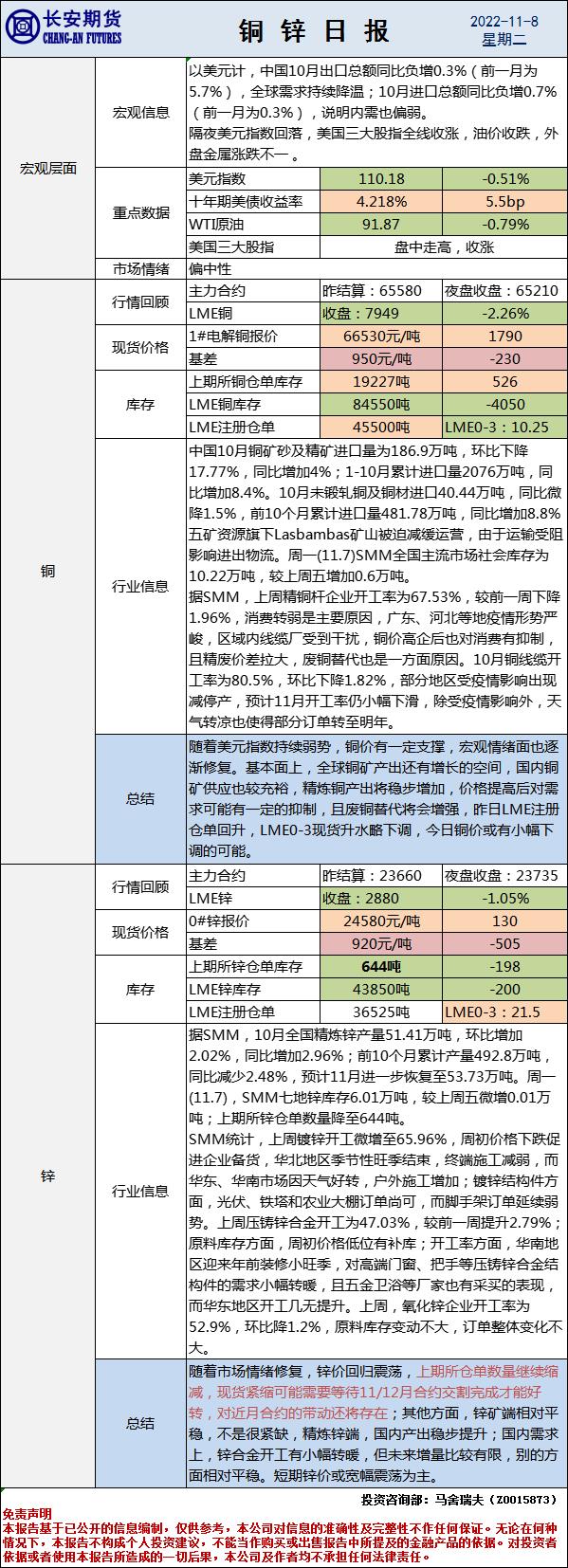The height and width of the screenshot is (1568, 568).
Task: Click 夜盘收盘：65210 cell
Action: click(x=504, y=291)
